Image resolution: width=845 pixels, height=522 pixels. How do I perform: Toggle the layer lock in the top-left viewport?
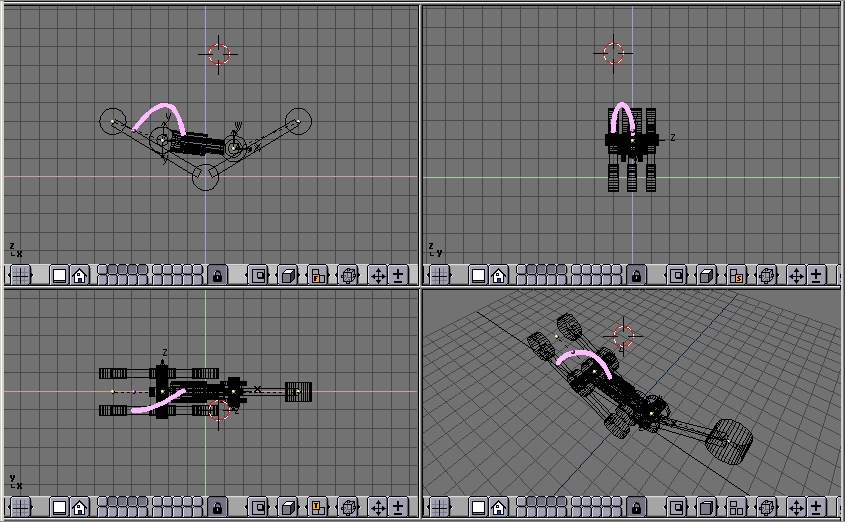click(217, 275)
